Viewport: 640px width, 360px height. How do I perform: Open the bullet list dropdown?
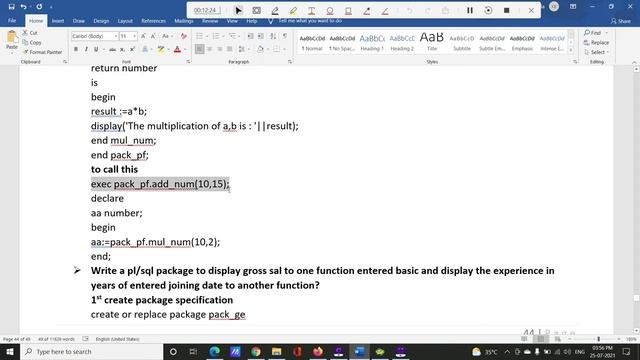coord(207,36)
